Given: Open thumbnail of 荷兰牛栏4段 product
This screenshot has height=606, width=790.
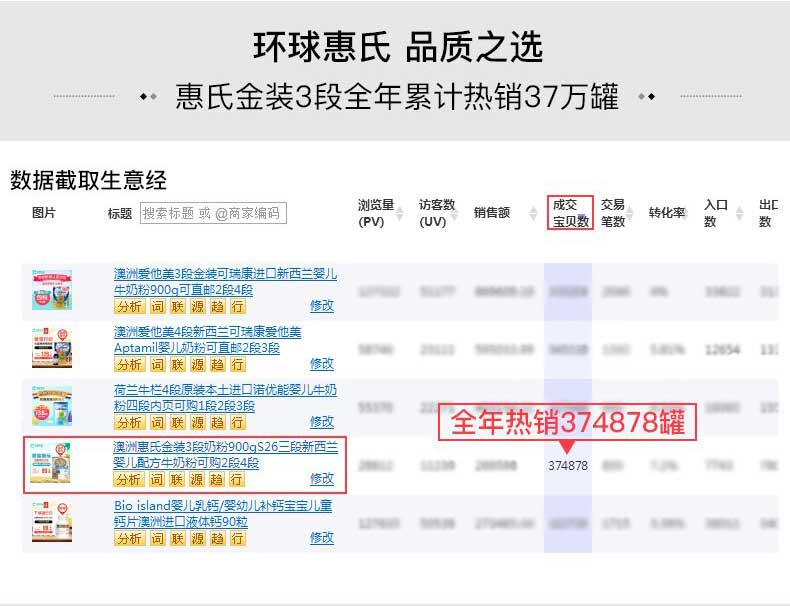Looking at the screenshot, I should (x=52, y=406).
